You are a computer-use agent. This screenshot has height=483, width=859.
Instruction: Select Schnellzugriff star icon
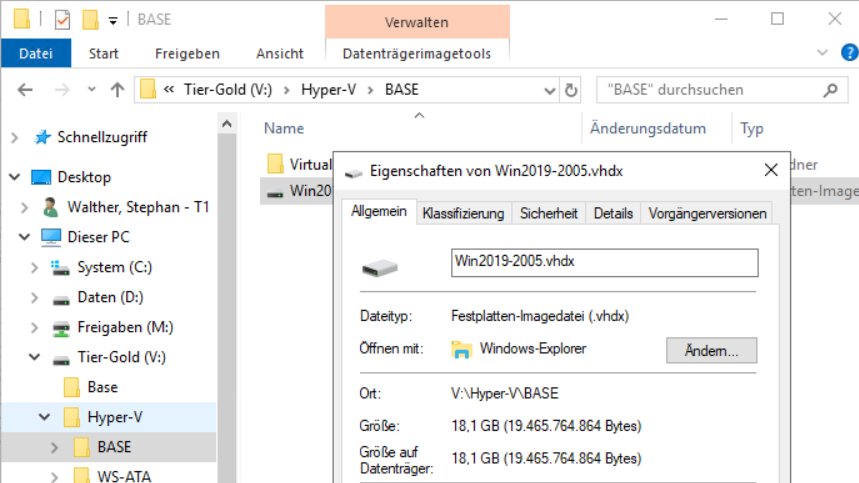(42, 137)
